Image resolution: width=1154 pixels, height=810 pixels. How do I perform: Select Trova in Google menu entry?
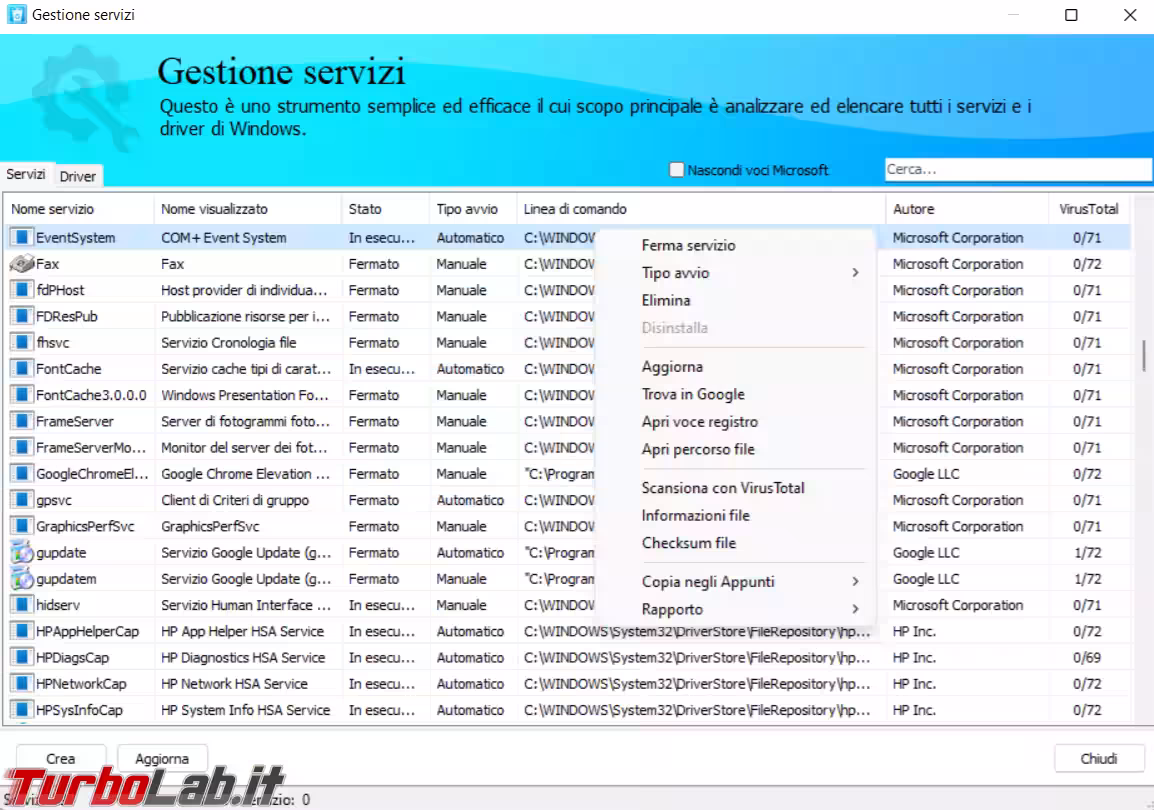693,394
